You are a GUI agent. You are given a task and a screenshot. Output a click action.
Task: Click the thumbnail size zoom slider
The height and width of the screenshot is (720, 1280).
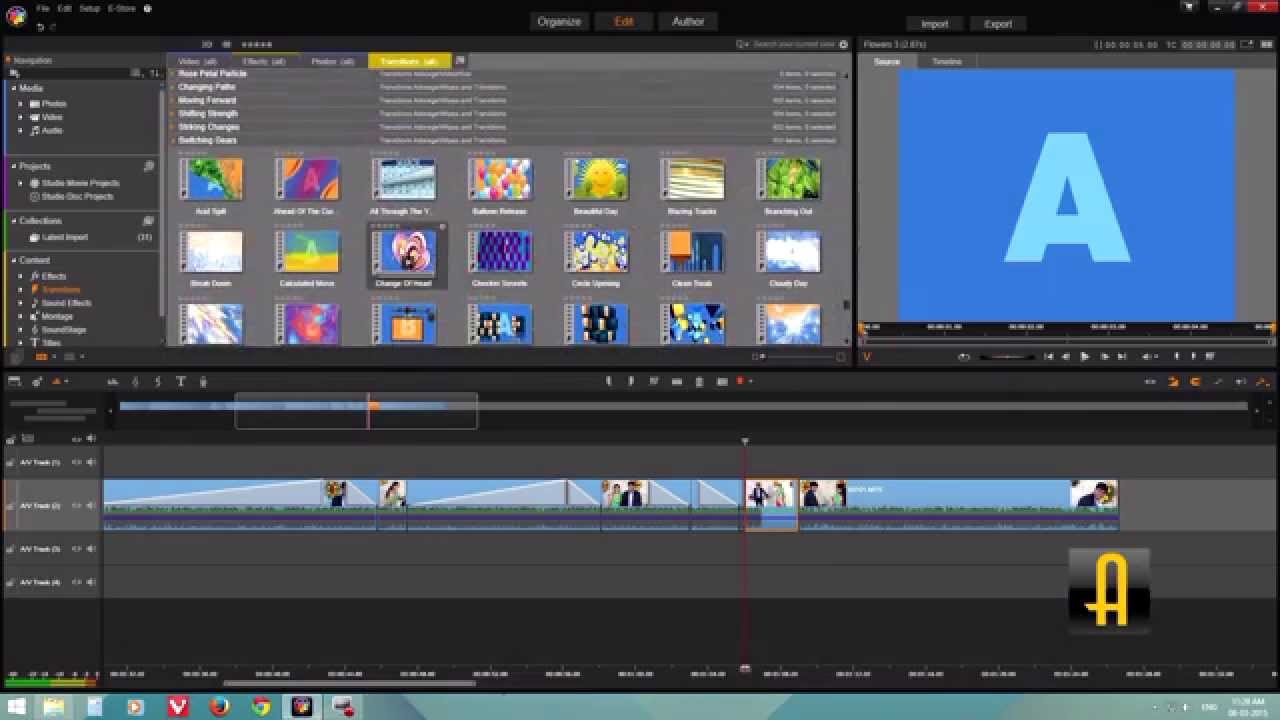(798, 356)
